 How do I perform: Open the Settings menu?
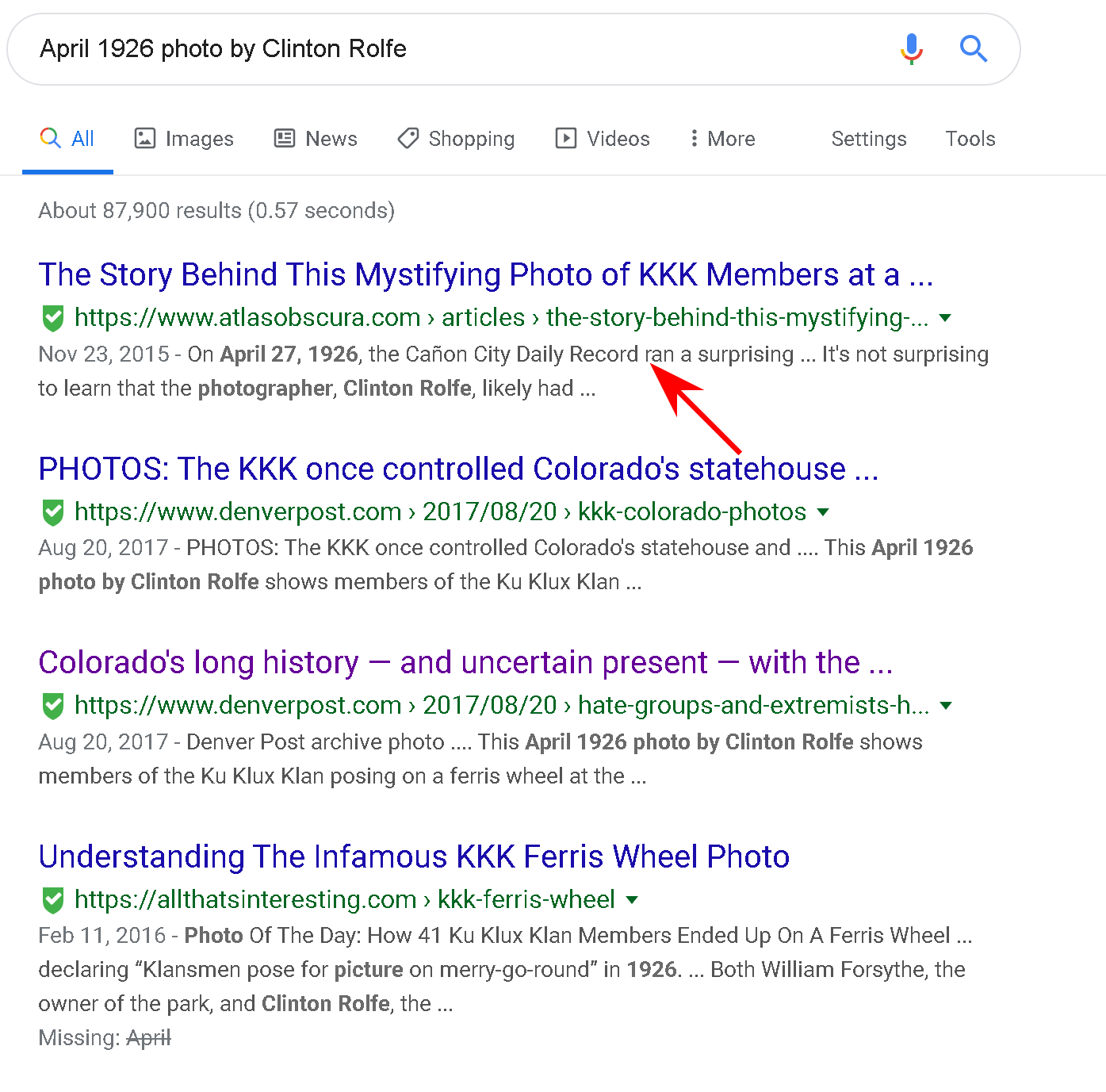tap(868, 139)
